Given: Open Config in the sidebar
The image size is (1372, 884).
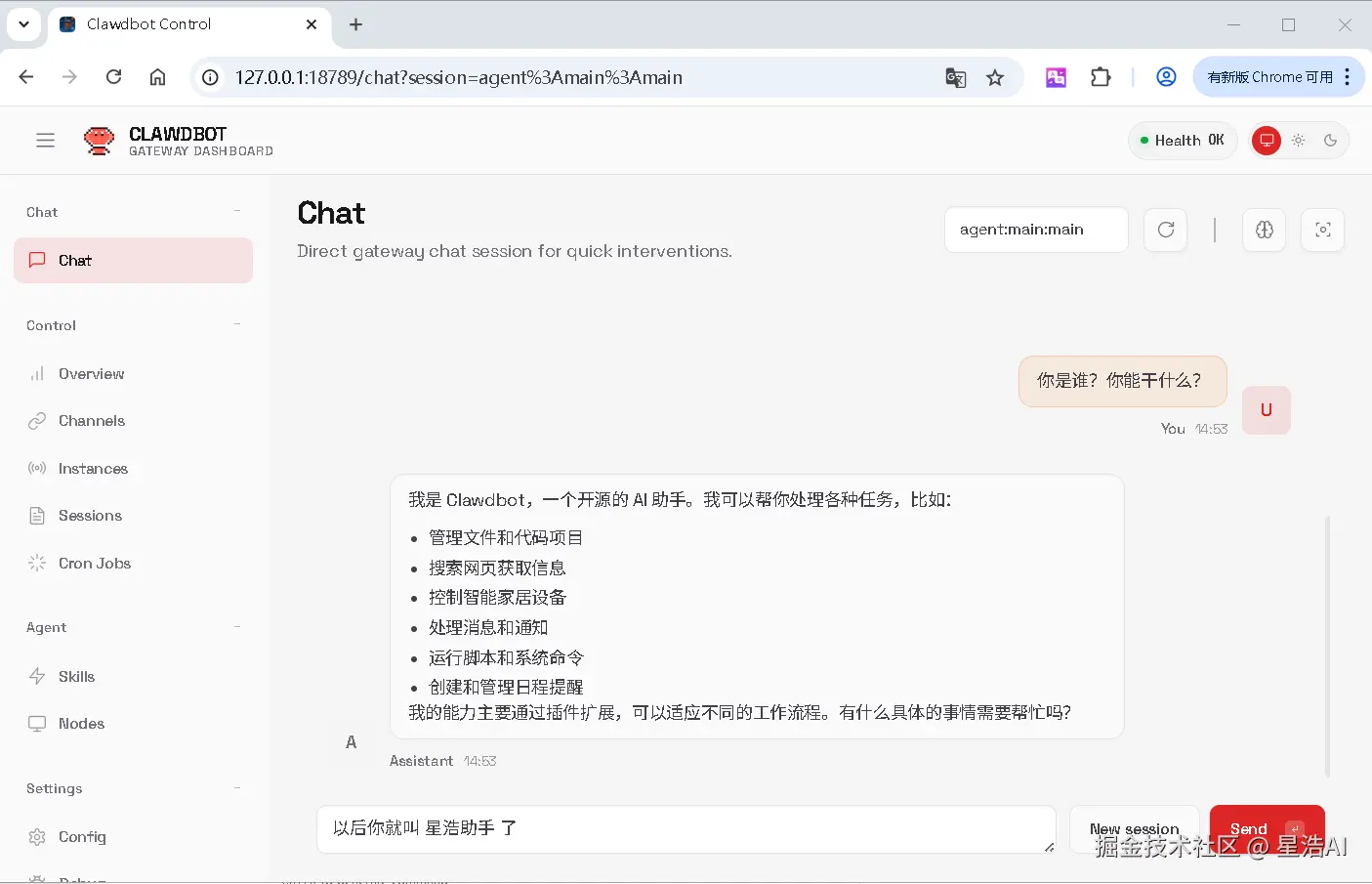Looking at the screenshot, I should (133, 837).
